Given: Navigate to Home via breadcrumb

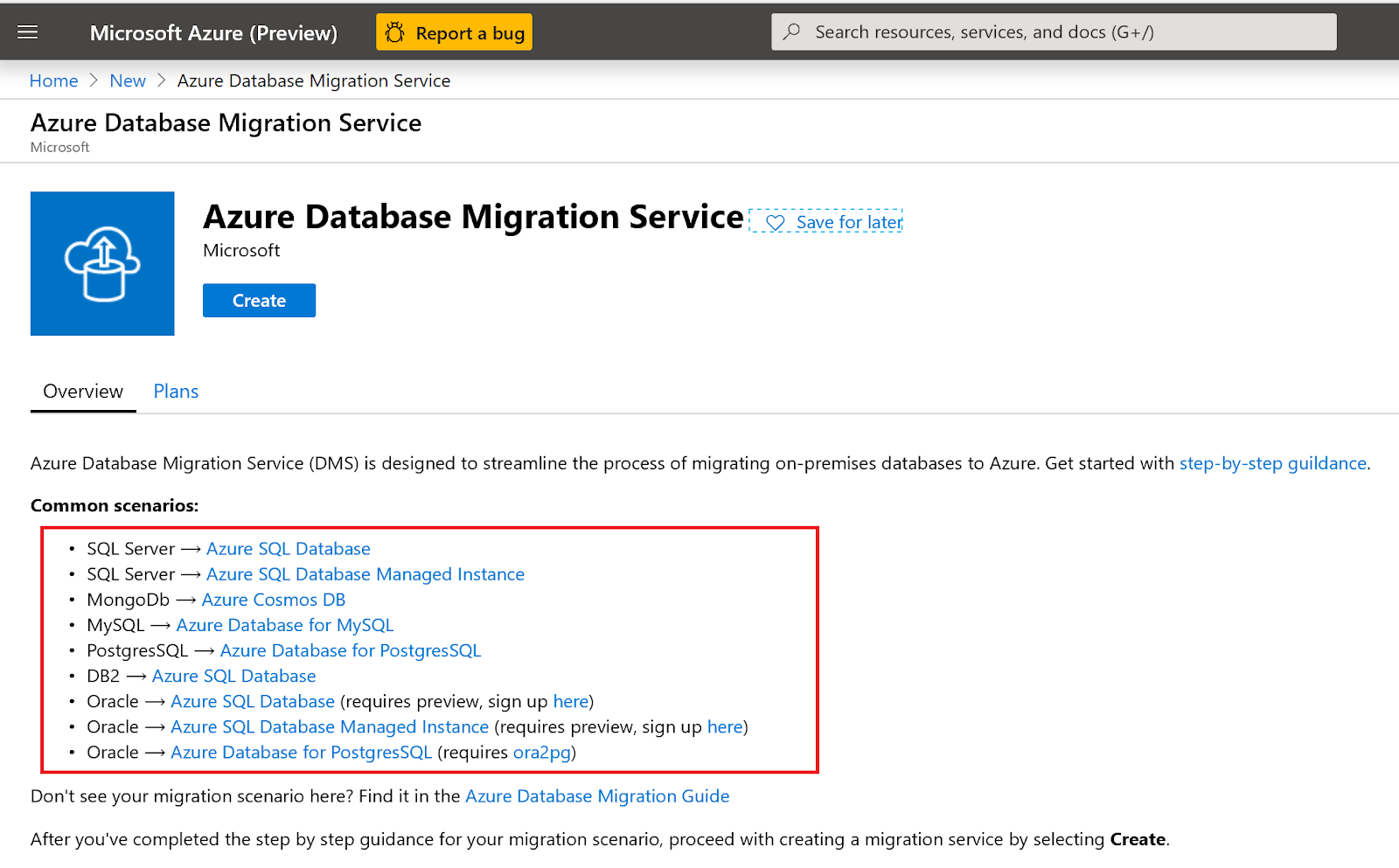Looking at the screenshot, I should point(53,80).
